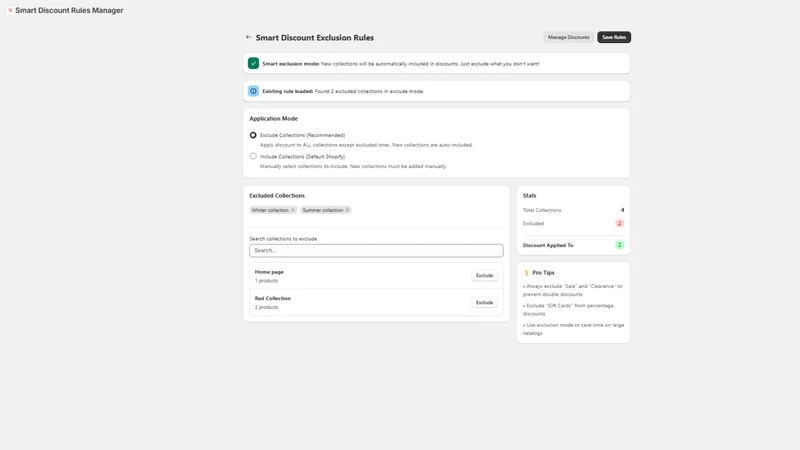800x450 pixels.
Task: Click the Application Mode heading
Action: [x=273, y=118]
